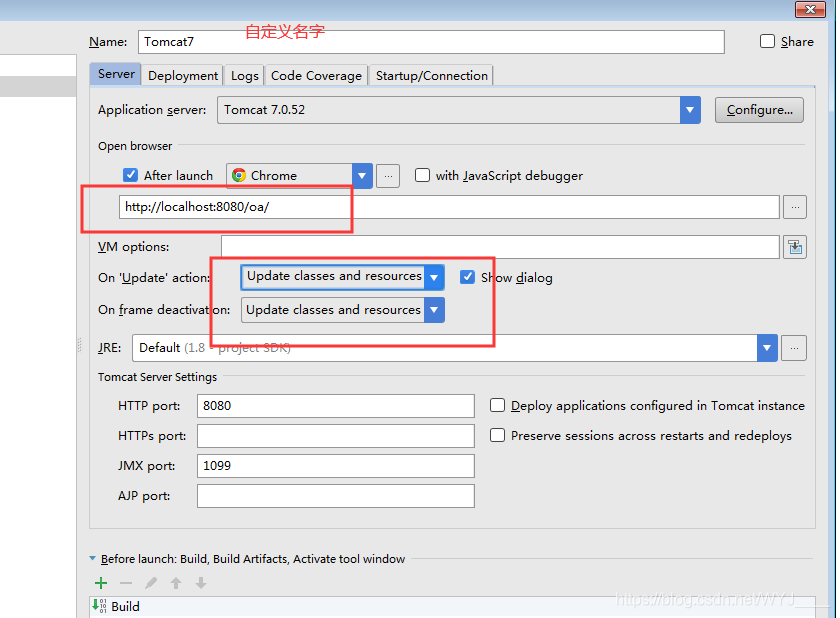The width and height of the screenshot is (840, 618).
Task: Click the localhost:8080/oa/ URL field
Action: pos(449,207)
